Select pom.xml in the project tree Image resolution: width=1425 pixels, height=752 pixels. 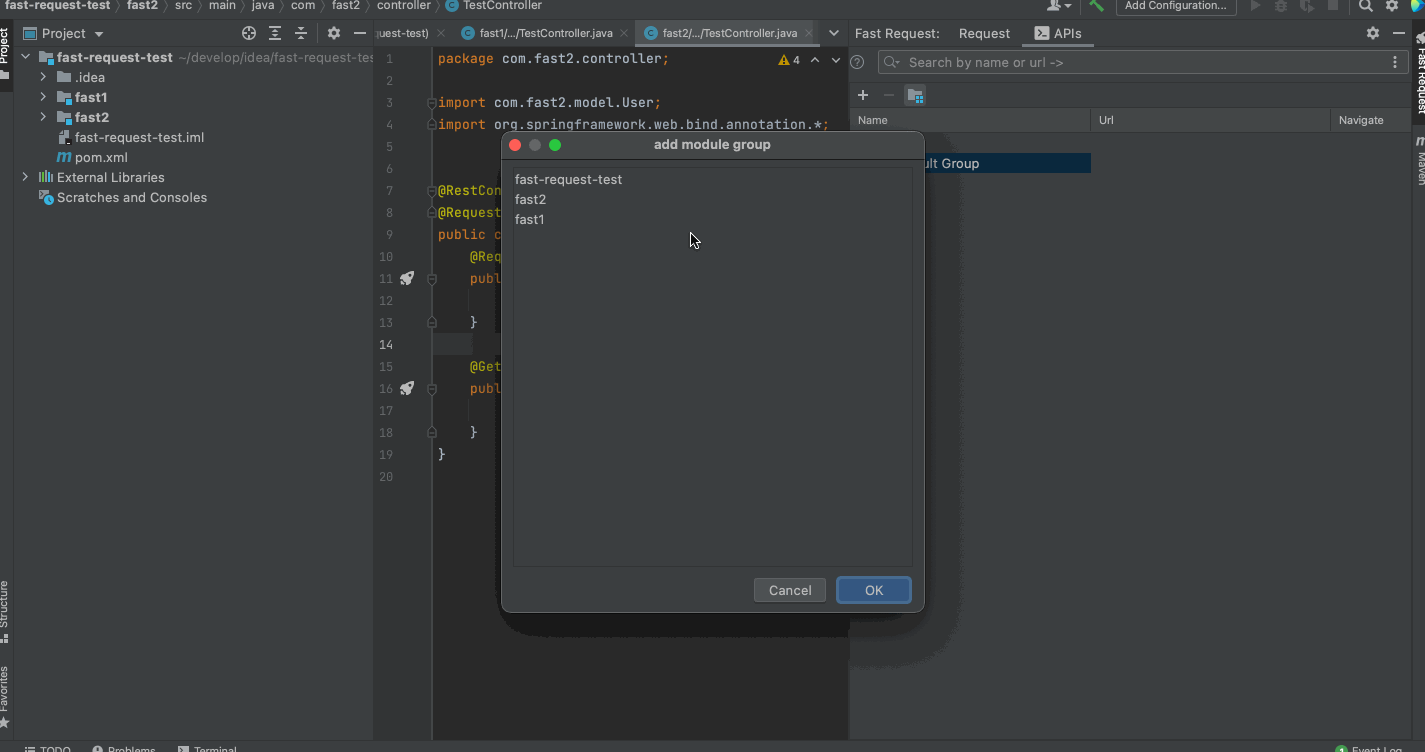[101, 157]
